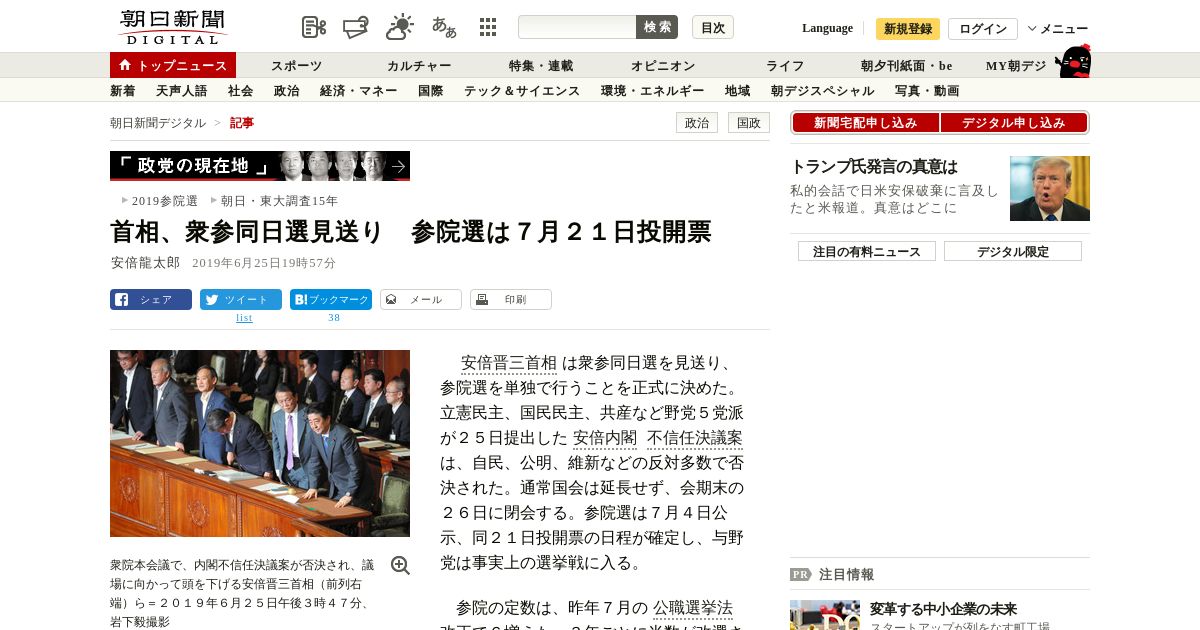This screenshot has height=630, width=1200.
Task: Open 朝デジスペシャル section
Action: pos(822,91)
